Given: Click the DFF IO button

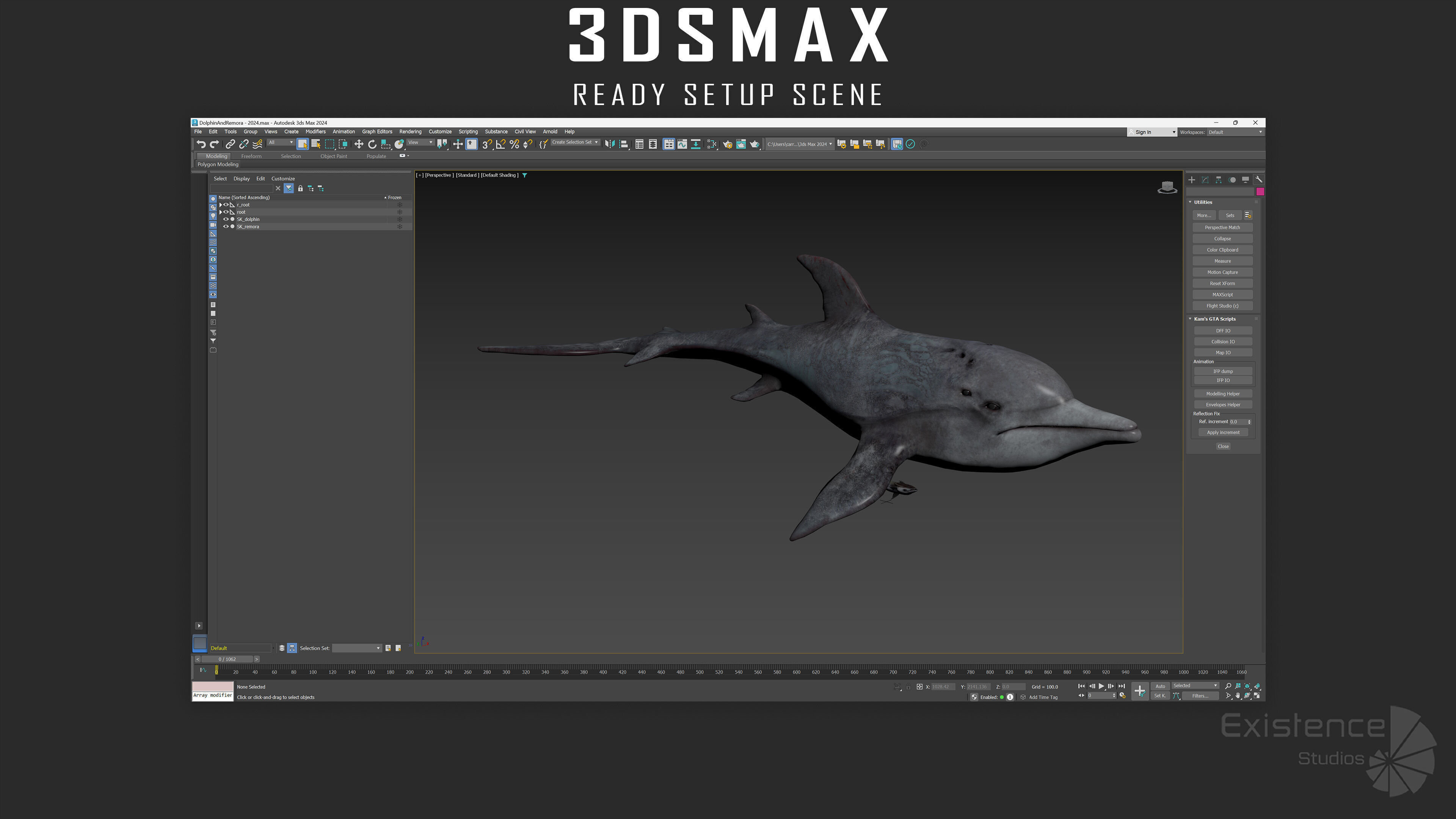Looking at the screenshot, I should (x=1222, y=331).
